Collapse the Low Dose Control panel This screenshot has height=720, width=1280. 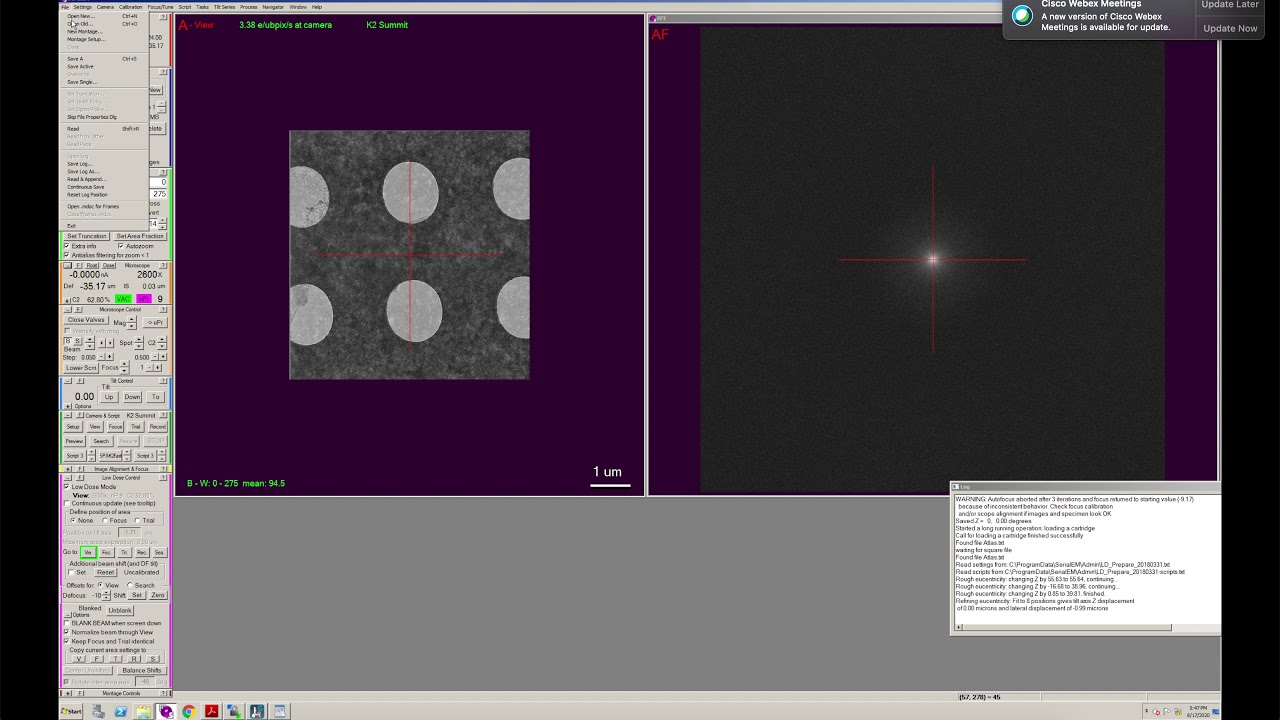68,477
